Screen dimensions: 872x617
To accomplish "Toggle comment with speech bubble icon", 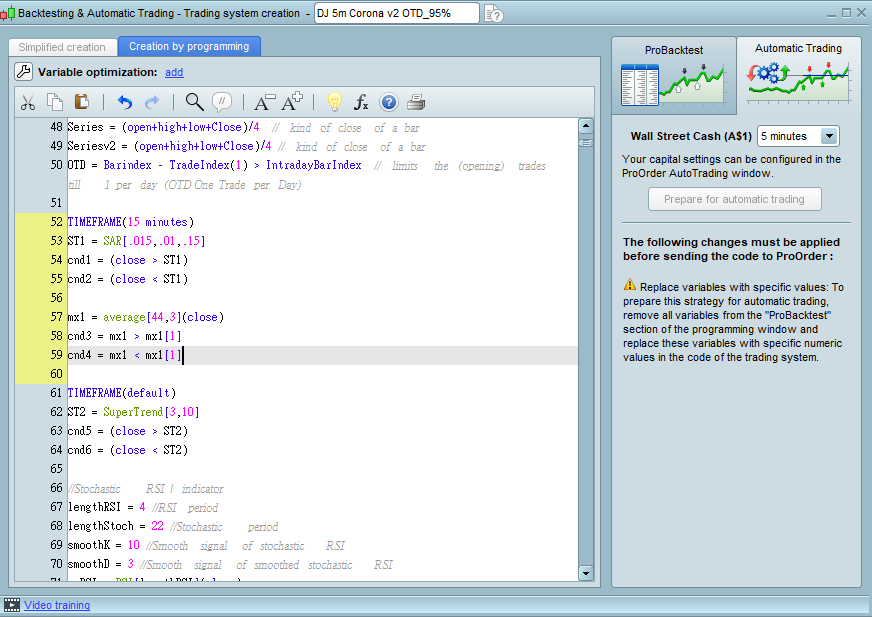I will point(222,102).
